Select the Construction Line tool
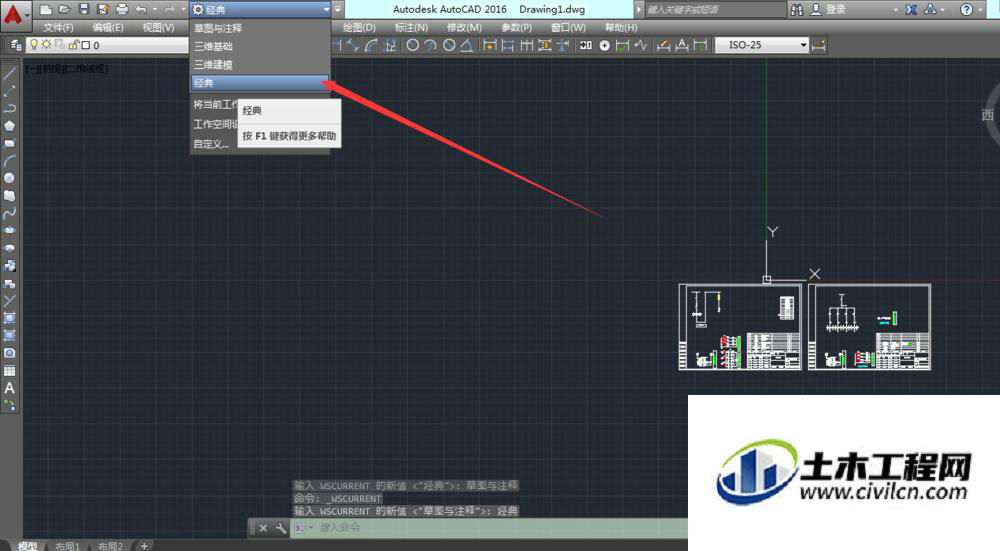1000x551 pixels. (x=10, y=91)
